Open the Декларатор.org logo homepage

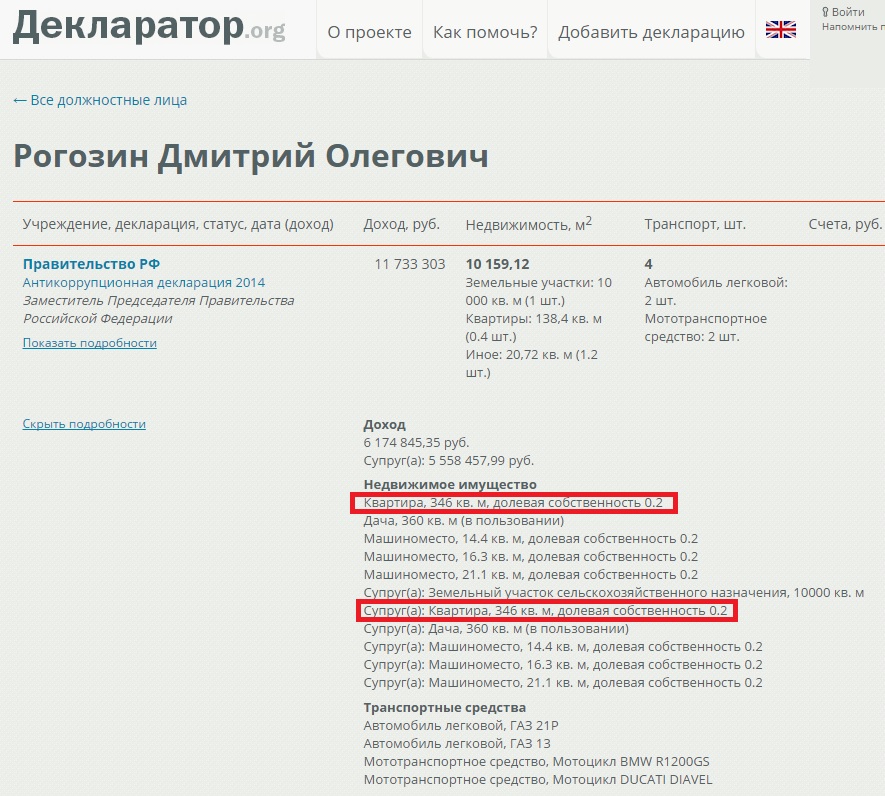pyautogui.click(x=149, y=28)
